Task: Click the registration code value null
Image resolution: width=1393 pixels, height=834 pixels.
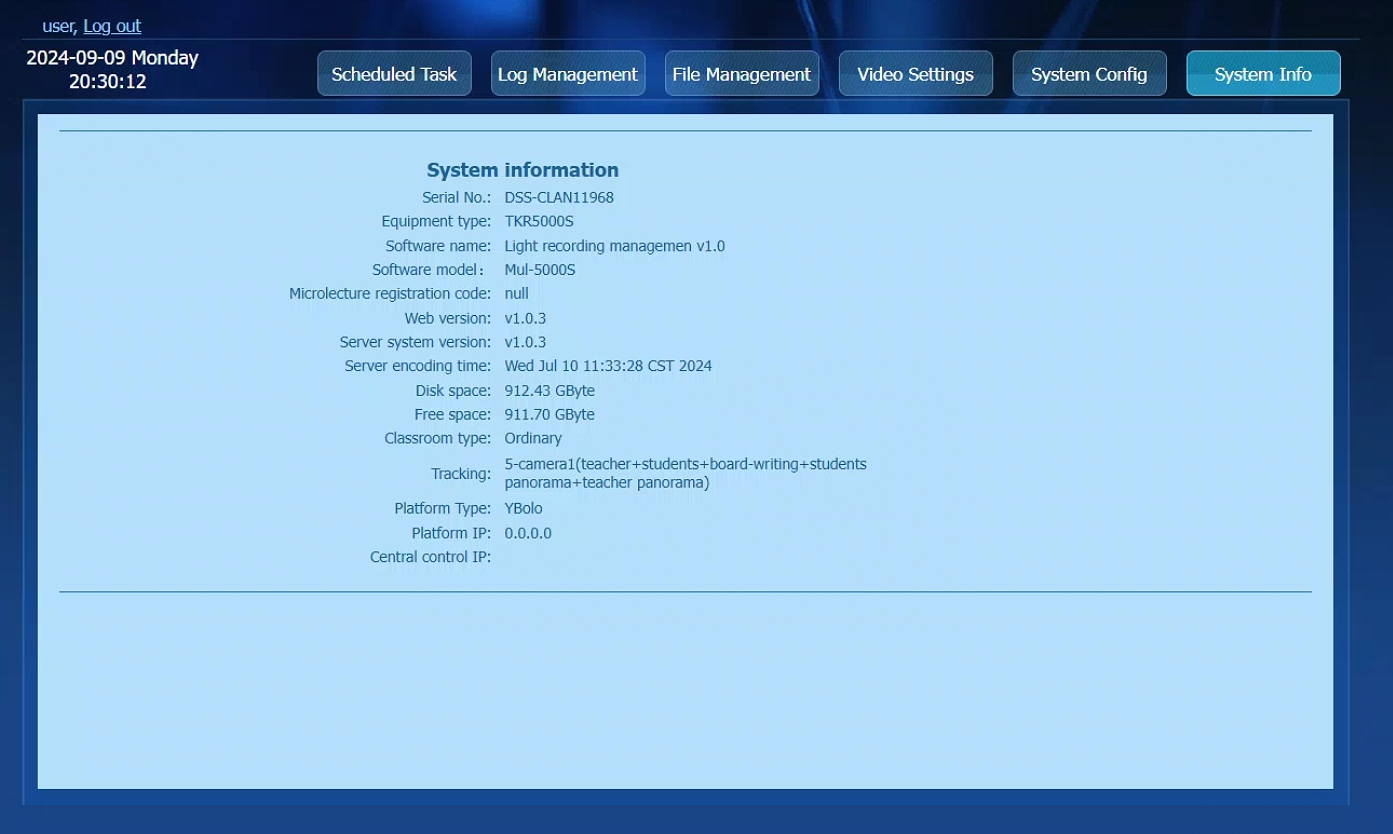Action: click(517, 294)
